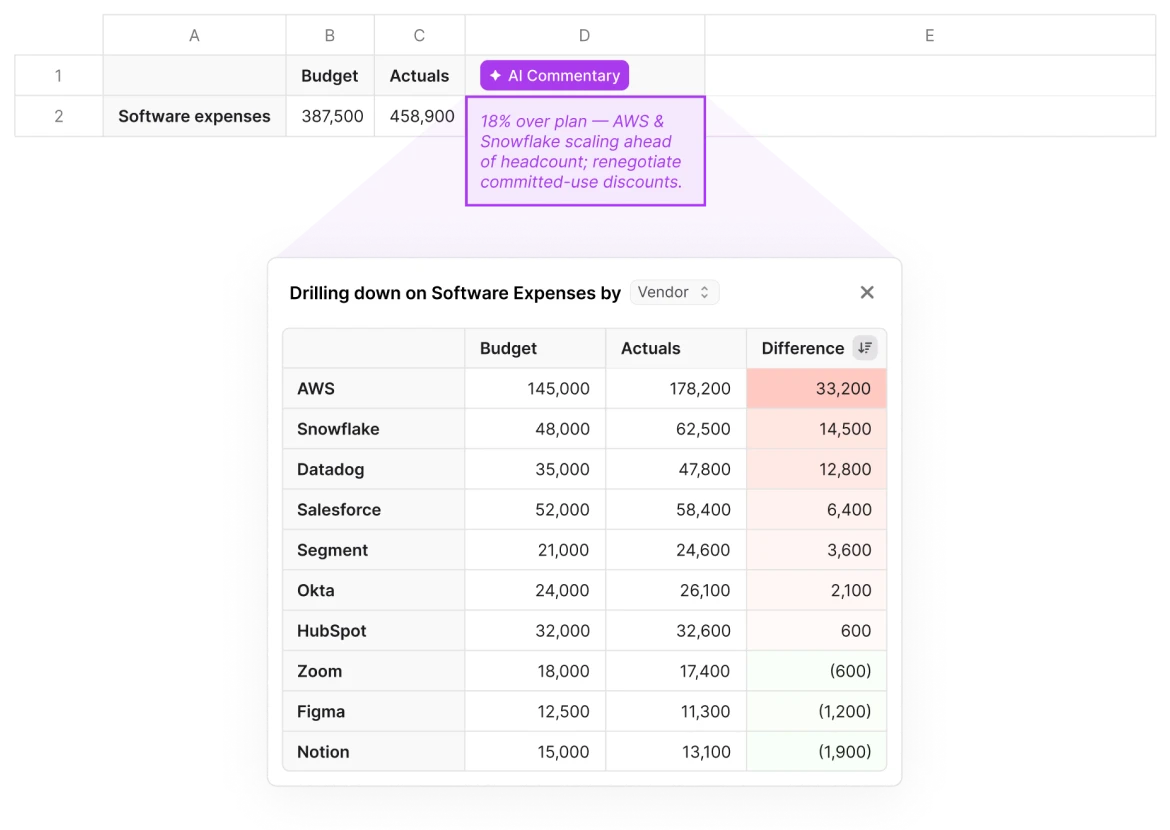Click the Software expenses cell
The image size is (1170, 830).
pyautogui.click(x=194, y=116)
